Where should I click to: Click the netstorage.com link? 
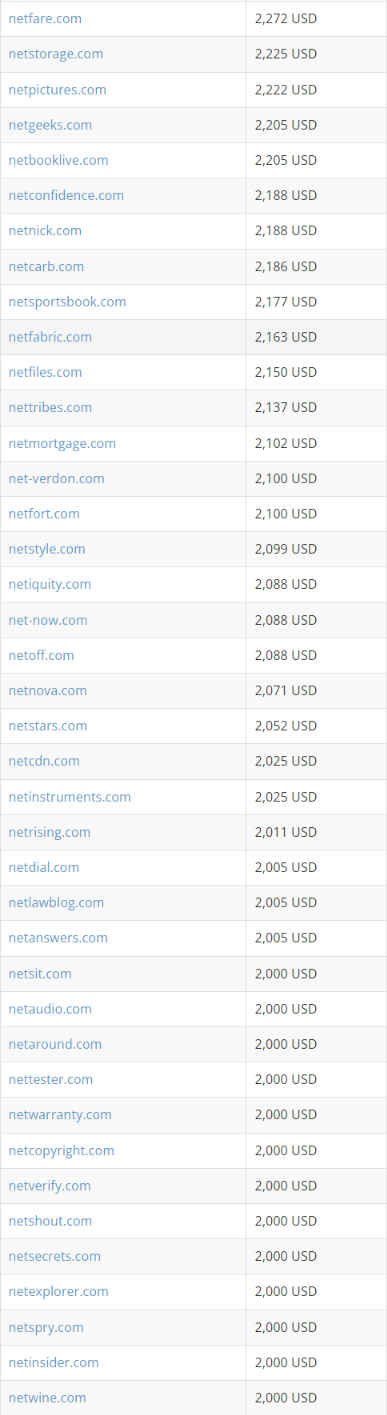click(x=55, y=54)
